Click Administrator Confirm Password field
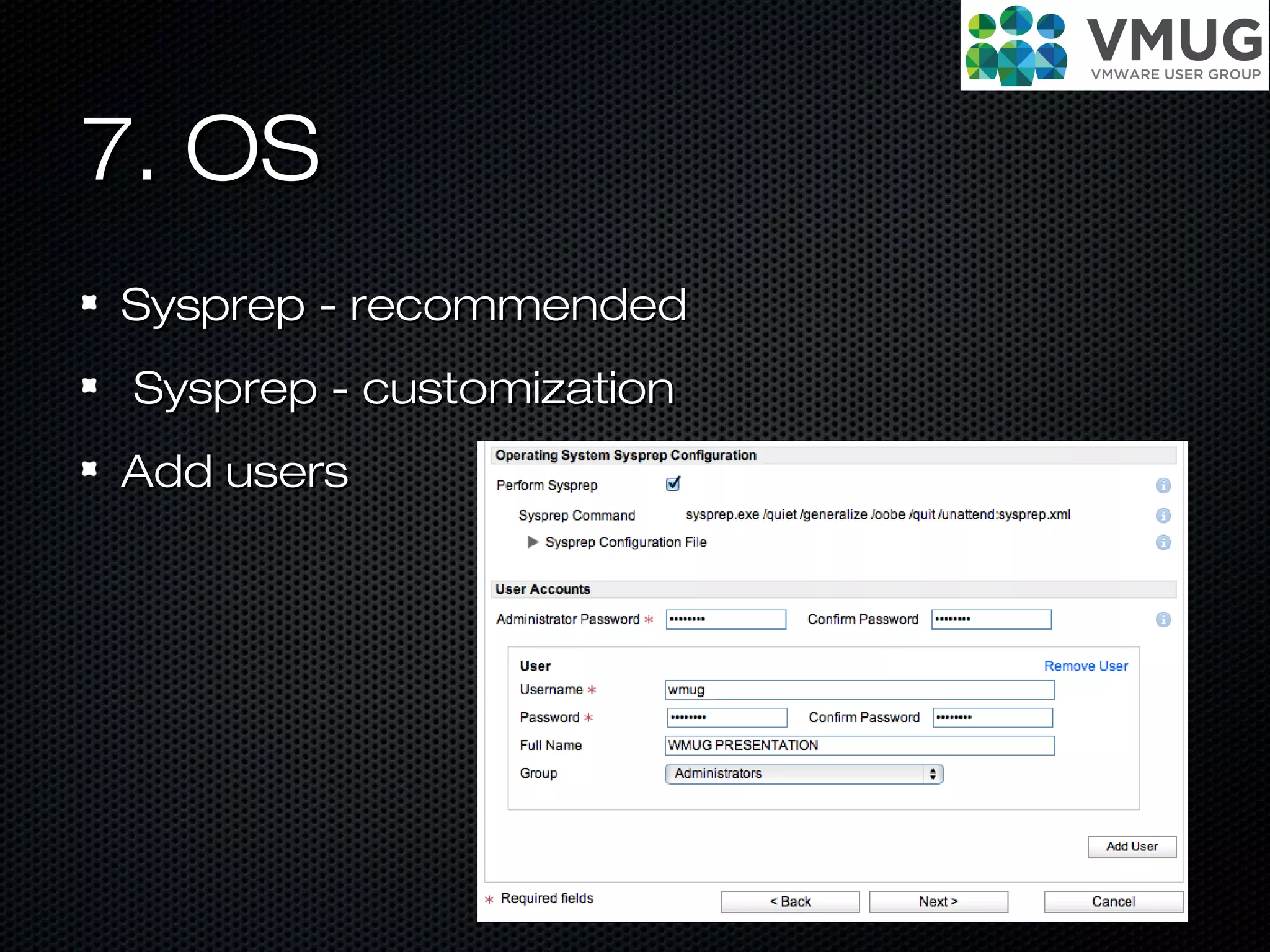This screenshot has height=952, width=1270. coord(992,619)
